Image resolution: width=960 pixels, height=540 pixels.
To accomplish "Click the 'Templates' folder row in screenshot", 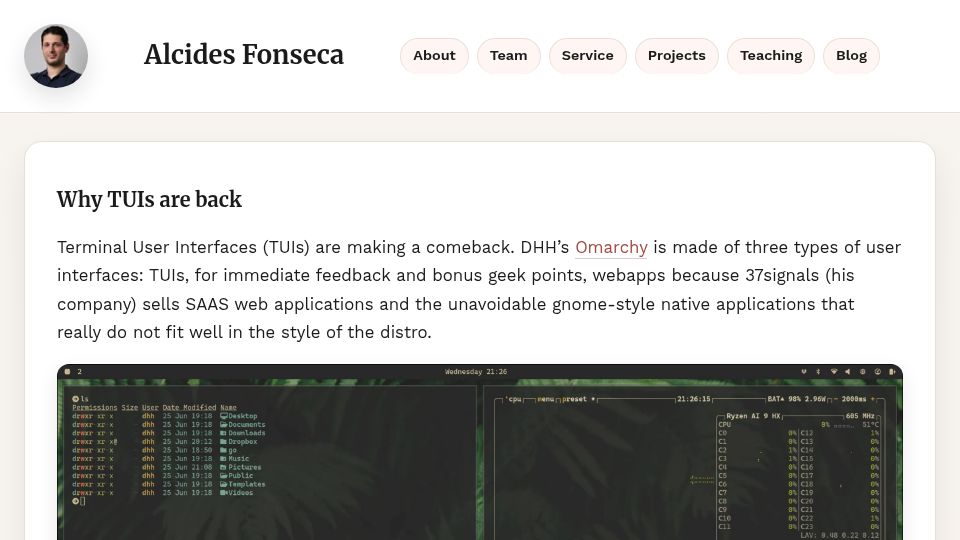I will [x=168, y=484].
